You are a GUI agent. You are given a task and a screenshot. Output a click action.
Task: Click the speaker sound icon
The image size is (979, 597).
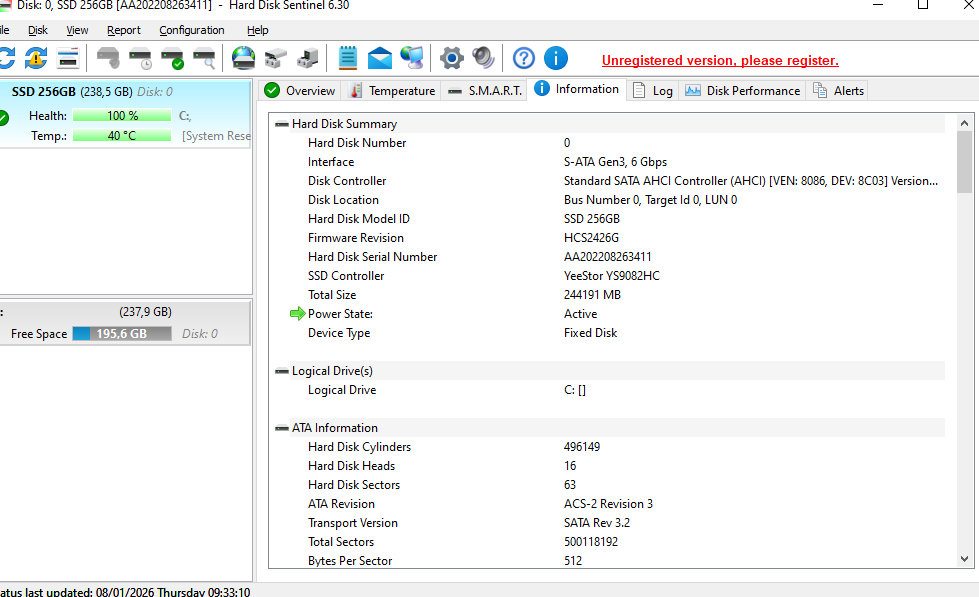(x=484, y=58)
